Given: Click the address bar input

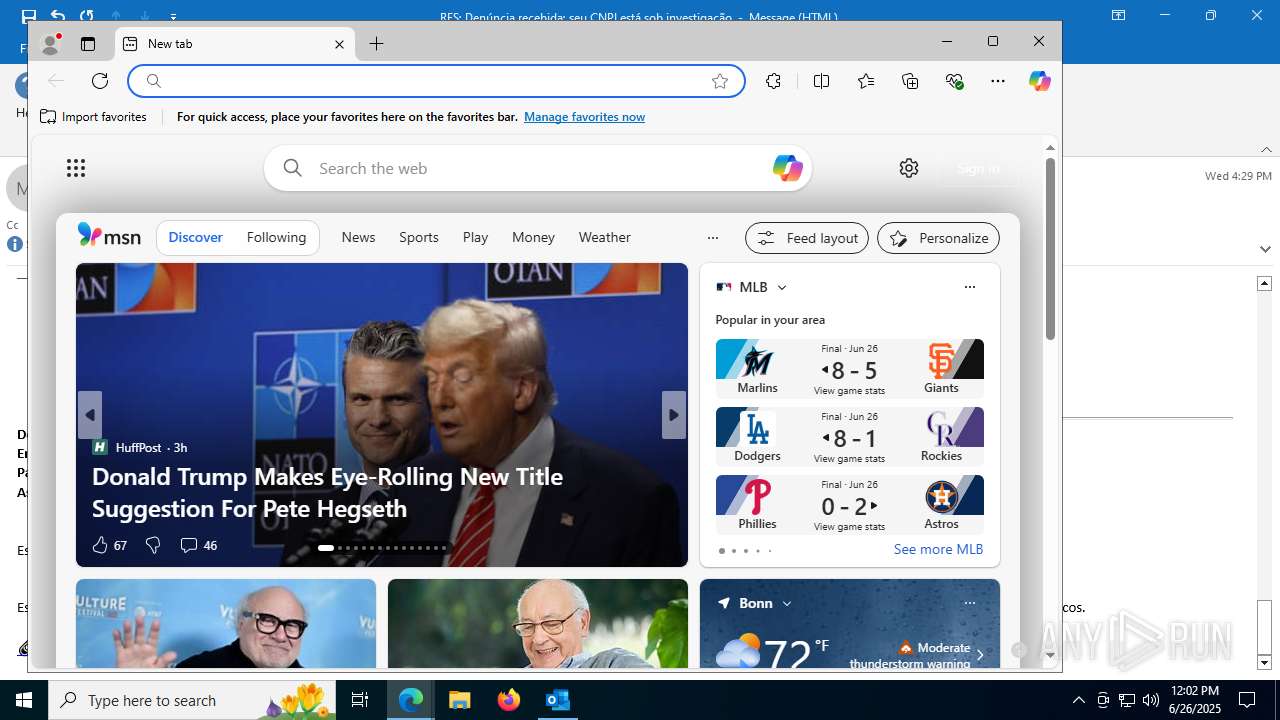Looking at the screenshot, I should click(436, 81).
